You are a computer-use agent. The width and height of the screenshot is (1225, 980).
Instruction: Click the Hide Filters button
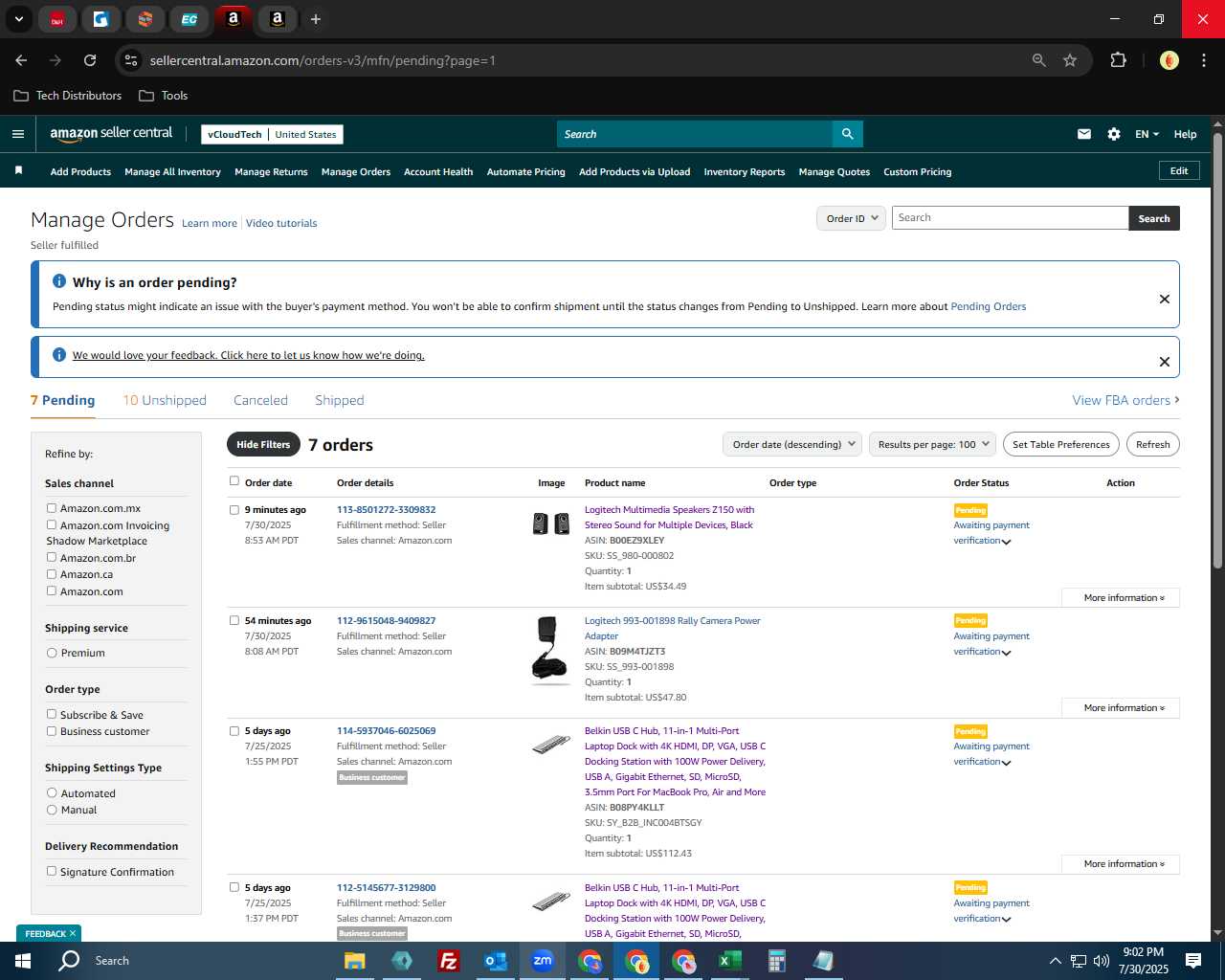point(263,444)
